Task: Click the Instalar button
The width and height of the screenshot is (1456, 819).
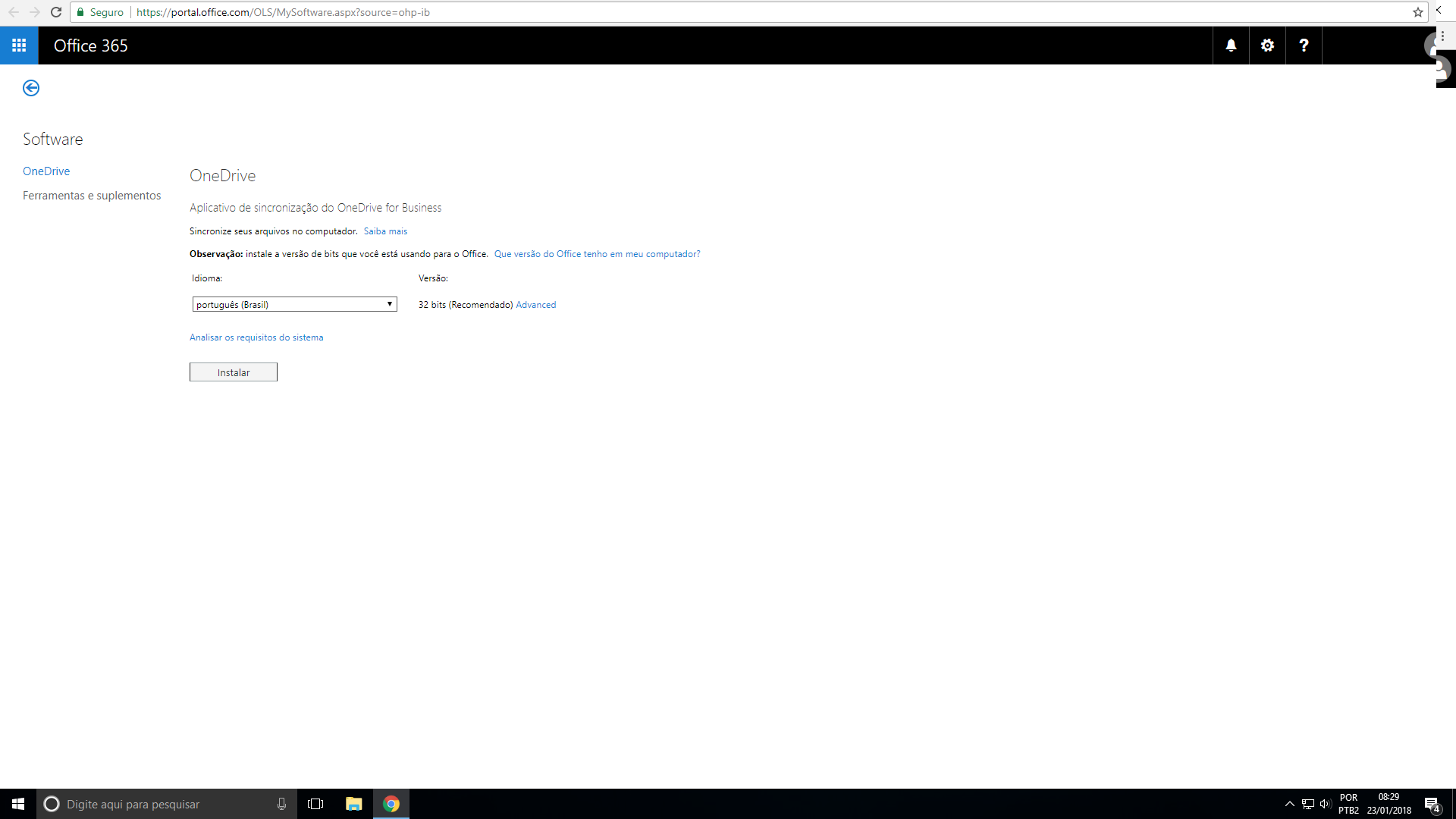Action: [234, 372]
